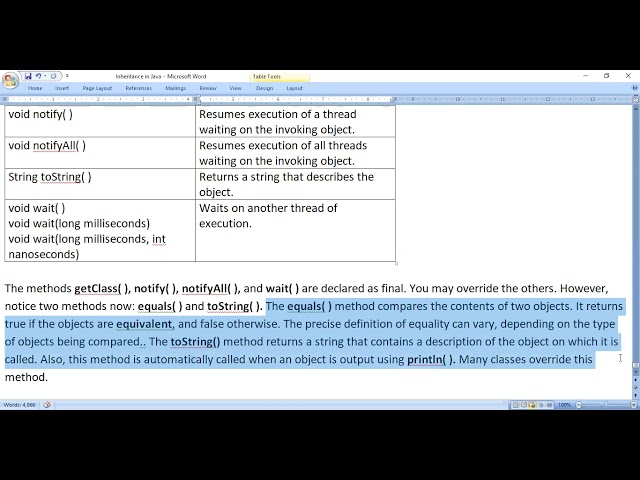The height and width of the screenshot is (480, 640).
Task: Click the bold word 'equivalent' in paragraph
Action: (144, 324)
